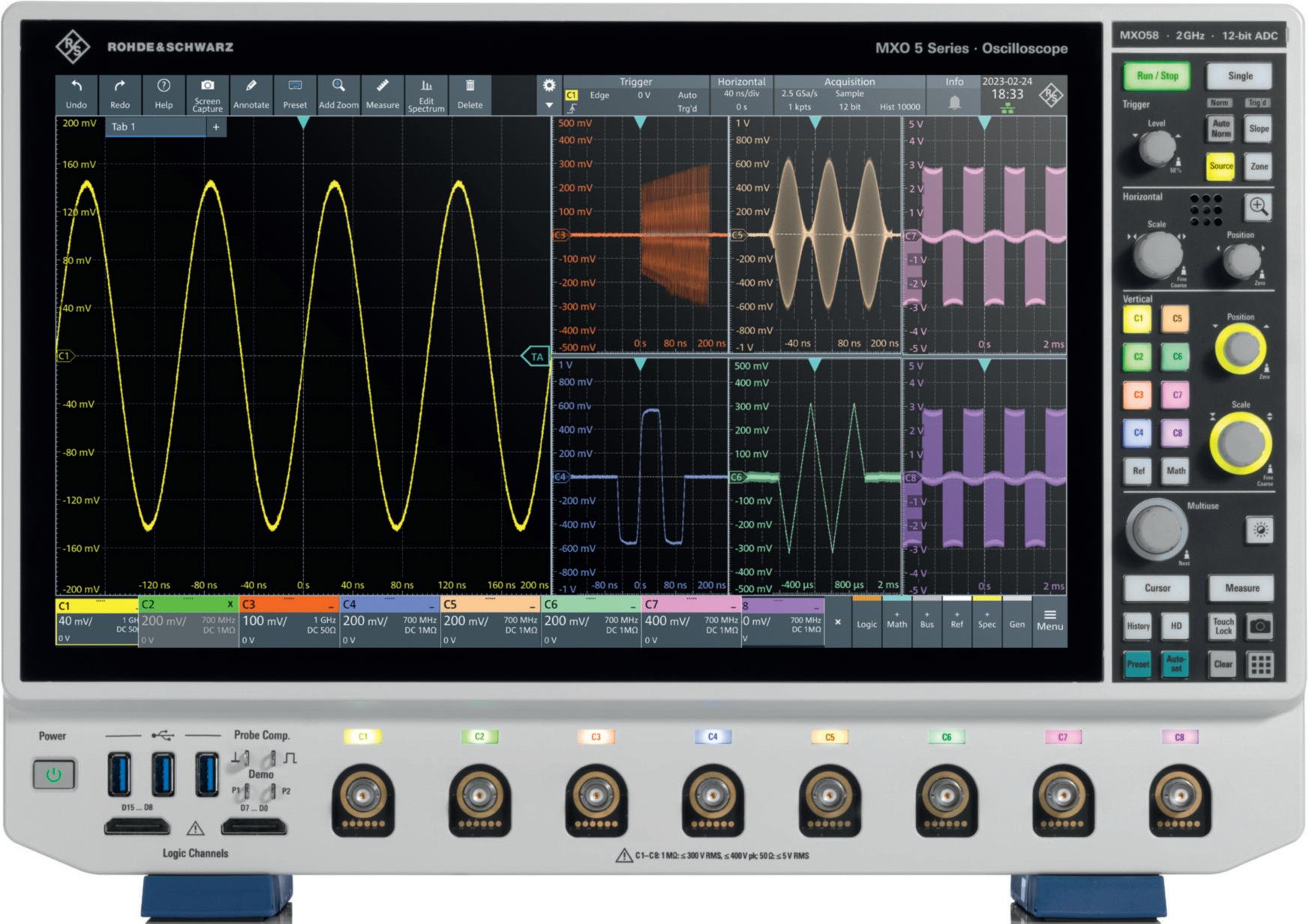This screenshot has width=1309, height=924.
Task: Click the hamburger Menu button on screen
Action: (x=1049, y=620)
